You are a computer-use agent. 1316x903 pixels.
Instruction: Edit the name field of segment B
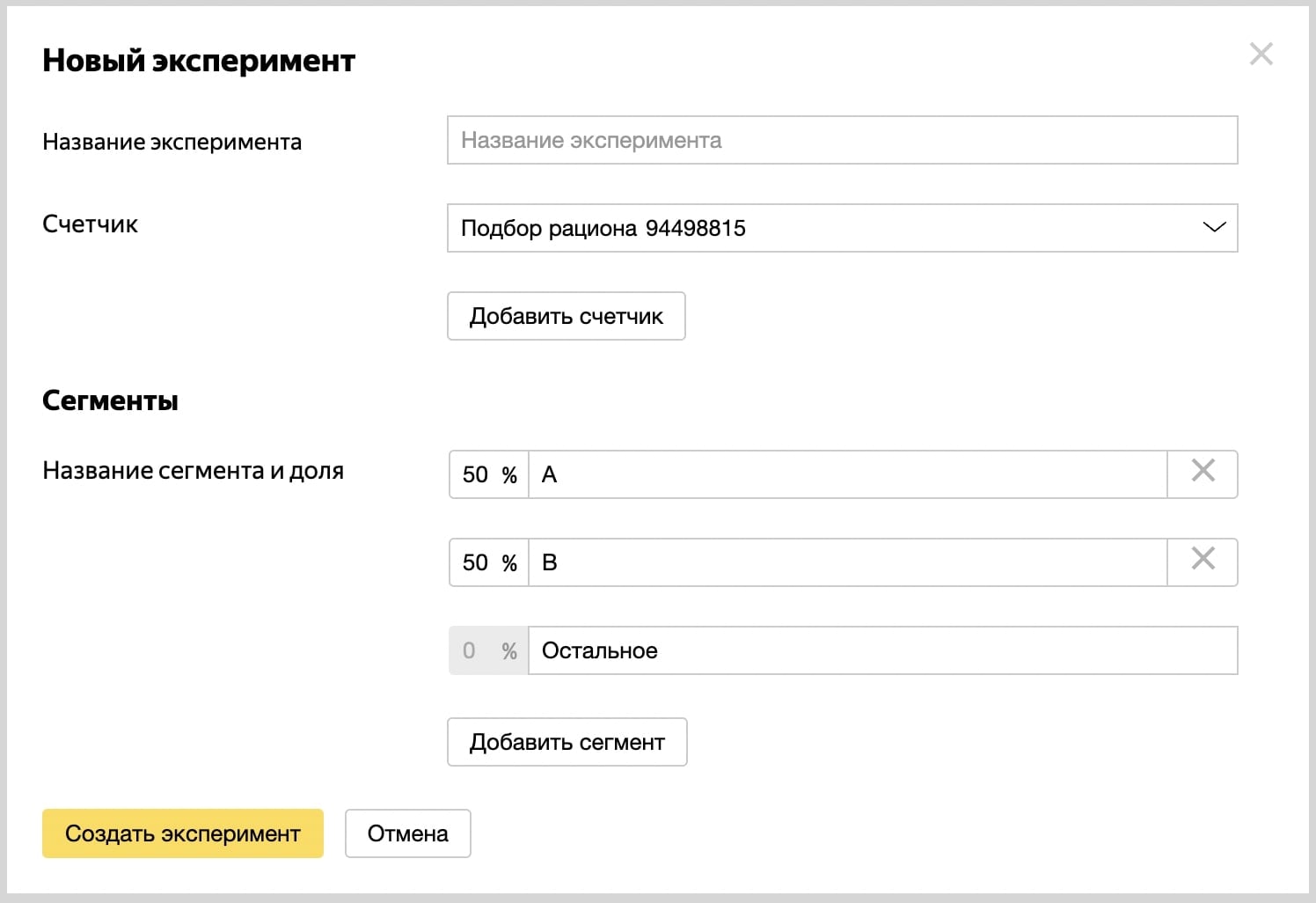coord(846,563)
